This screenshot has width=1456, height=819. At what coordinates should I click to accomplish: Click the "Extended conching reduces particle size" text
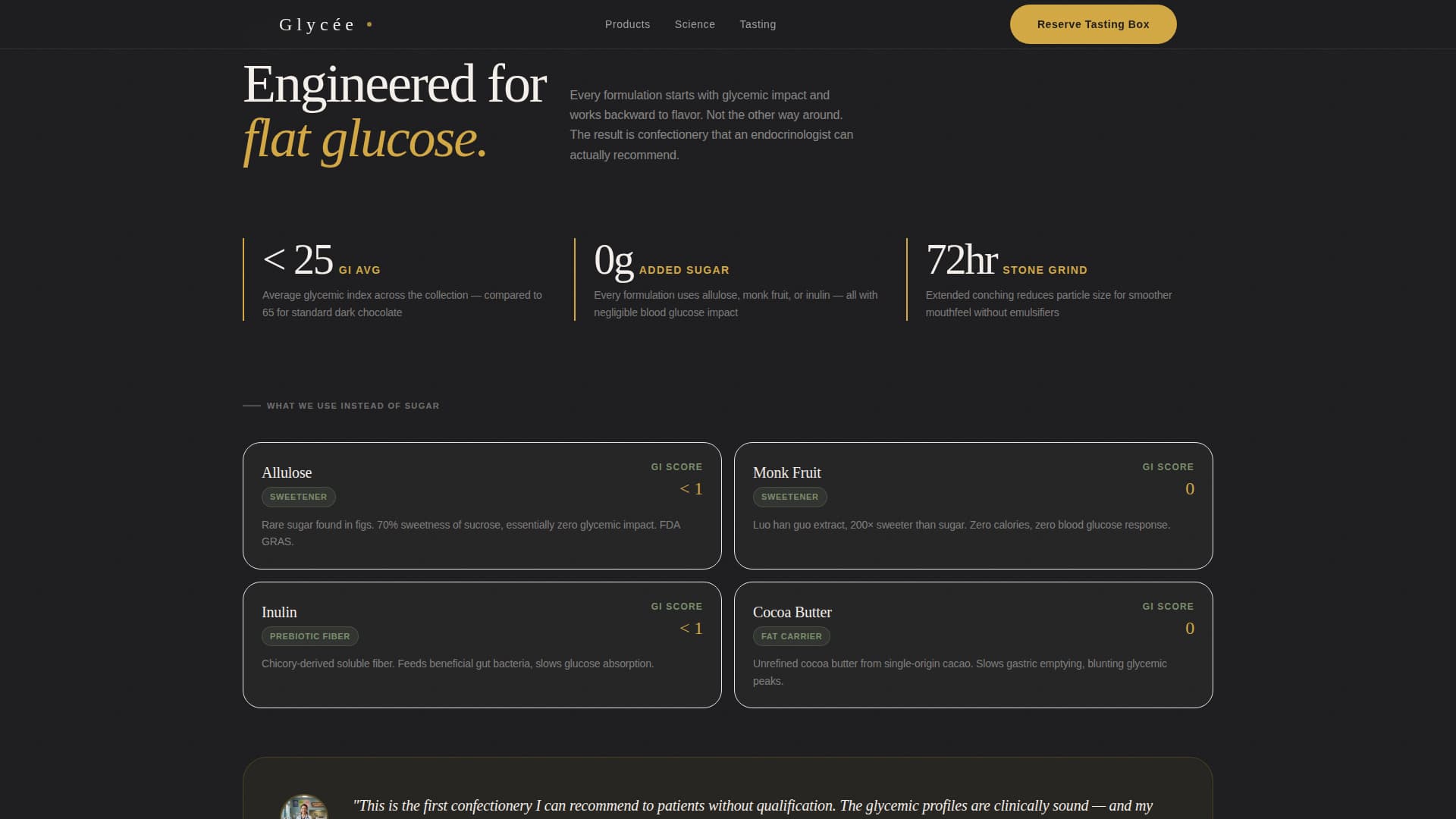tap(1048, 303)
